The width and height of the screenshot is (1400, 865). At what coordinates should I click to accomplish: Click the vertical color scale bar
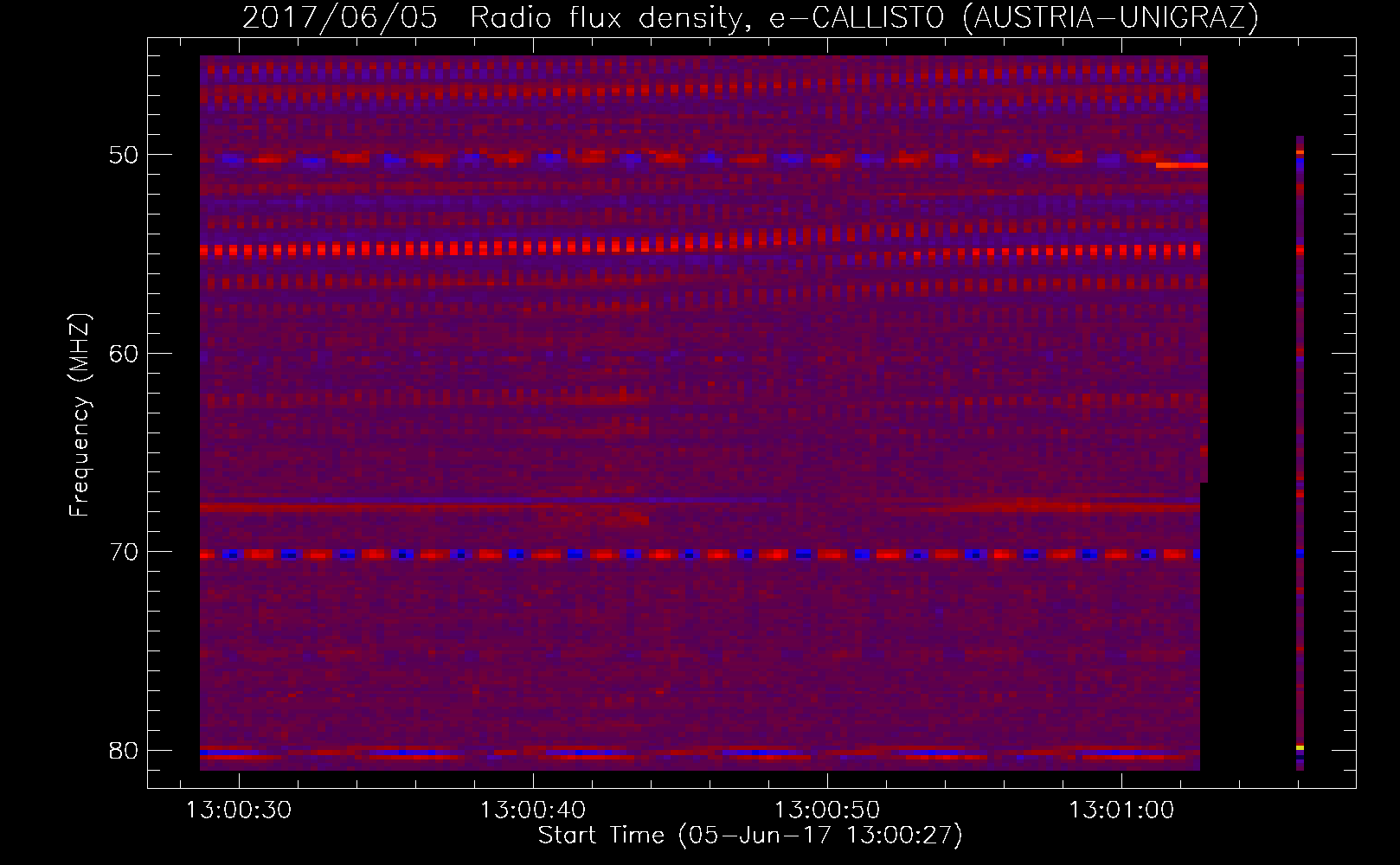tap(1300, 452)
